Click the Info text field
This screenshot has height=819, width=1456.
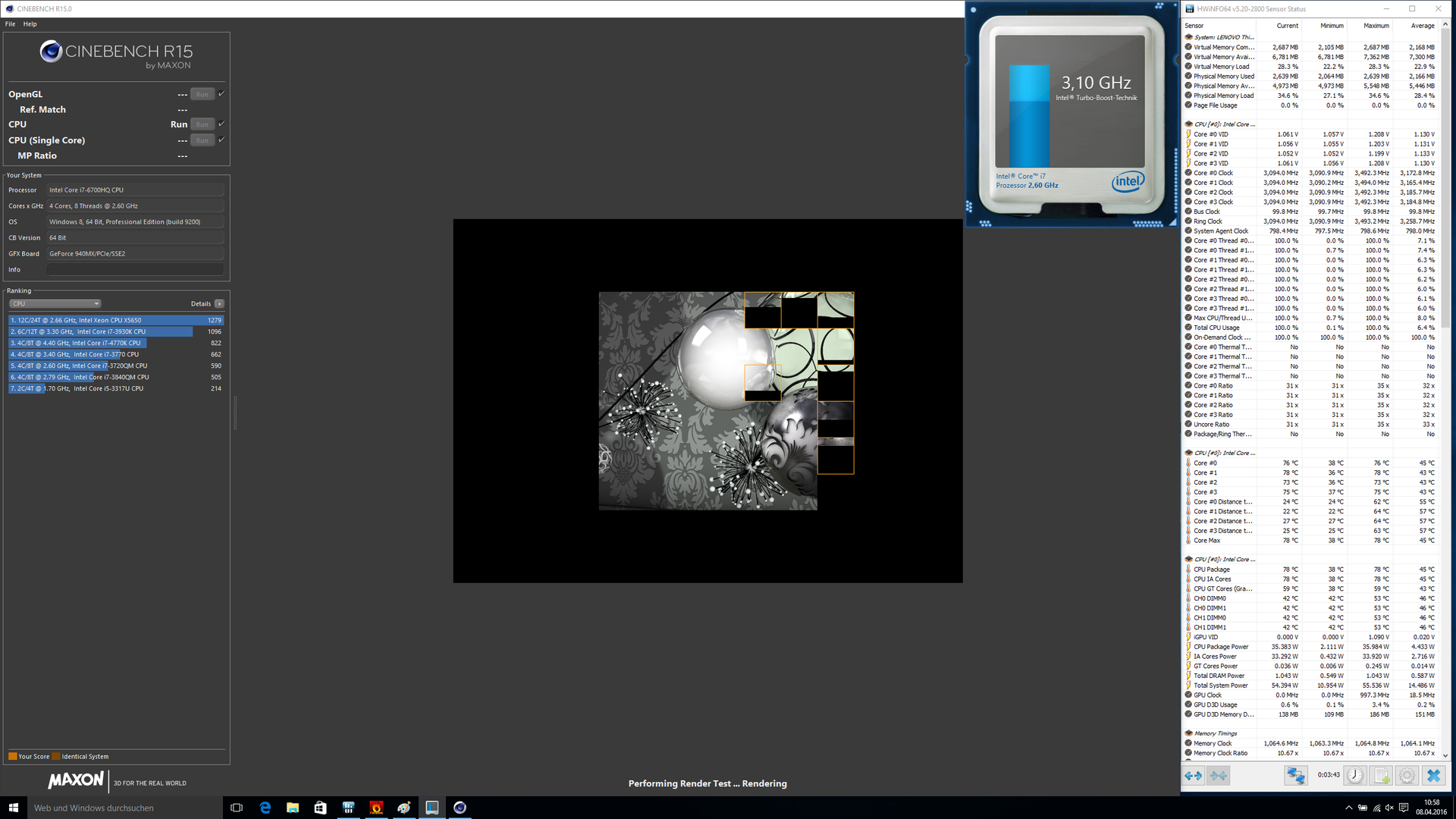click(x=135, y=270)
